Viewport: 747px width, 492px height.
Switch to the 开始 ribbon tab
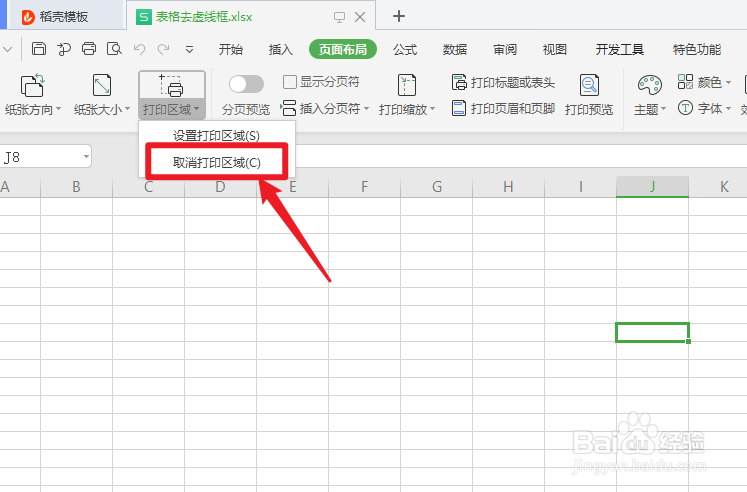click(231, 50)
